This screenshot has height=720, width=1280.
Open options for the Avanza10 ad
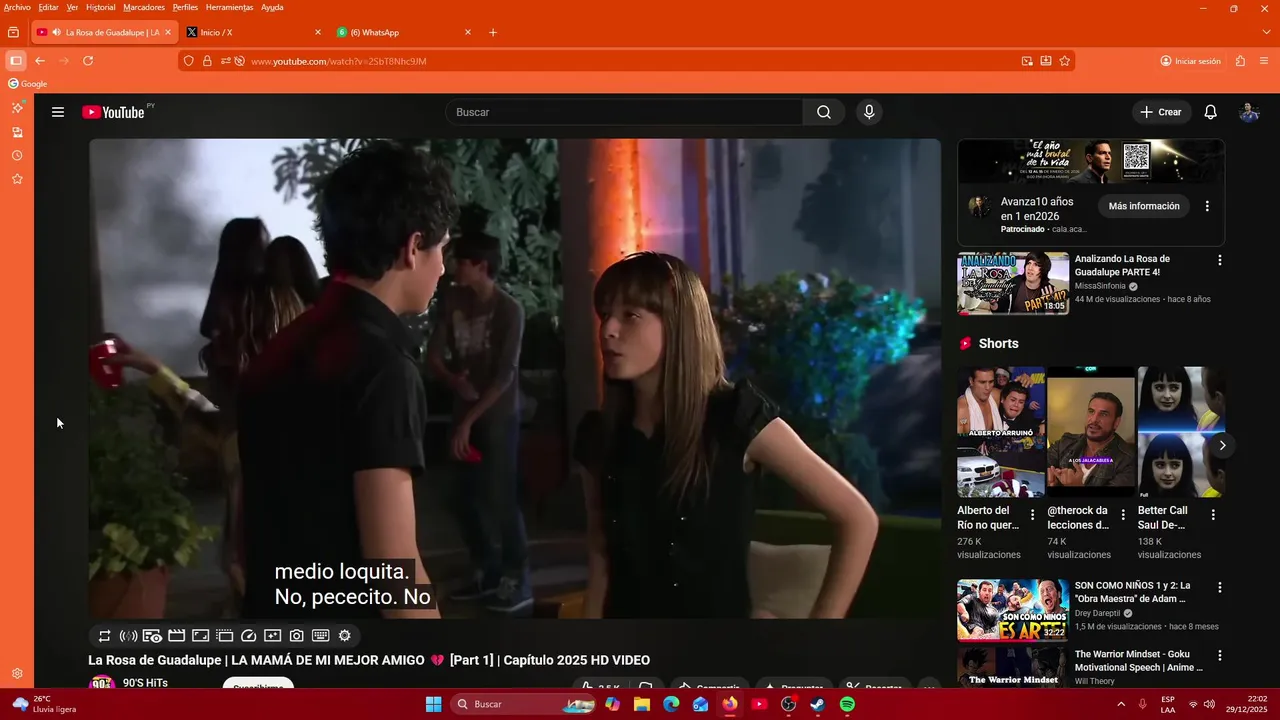tap(1207, 206)
